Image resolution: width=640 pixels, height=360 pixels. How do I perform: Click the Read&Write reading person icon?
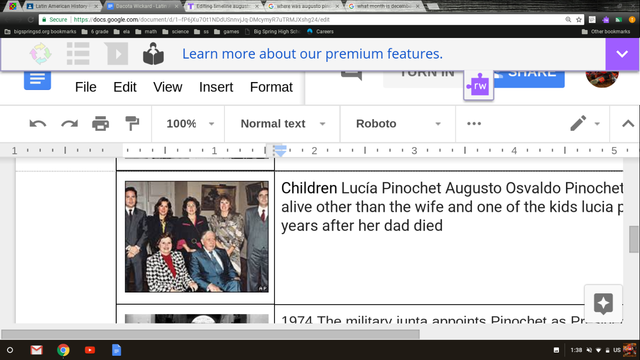[x=153, y=53]
